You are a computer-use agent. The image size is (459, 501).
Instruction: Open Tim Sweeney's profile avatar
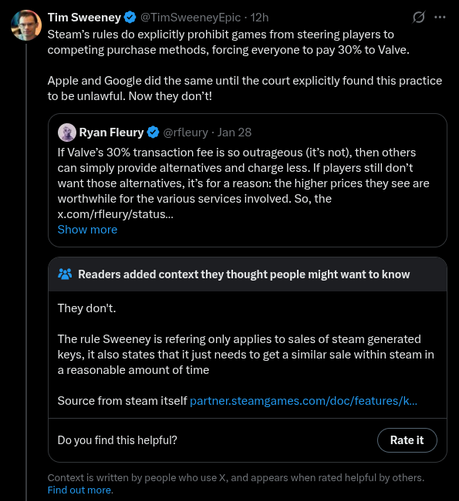[26, 25]
